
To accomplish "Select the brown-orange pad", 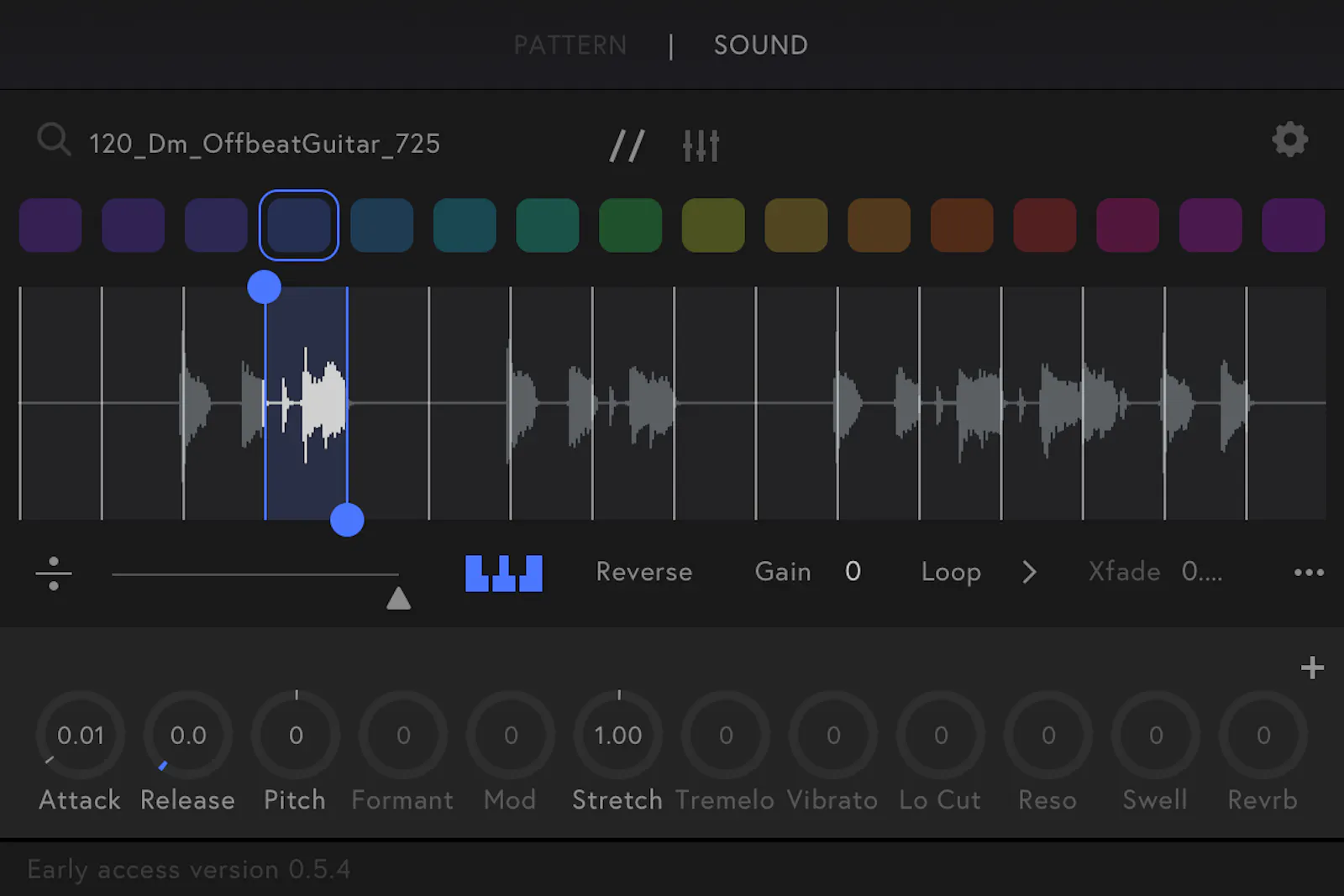I will tap(879, 225).
